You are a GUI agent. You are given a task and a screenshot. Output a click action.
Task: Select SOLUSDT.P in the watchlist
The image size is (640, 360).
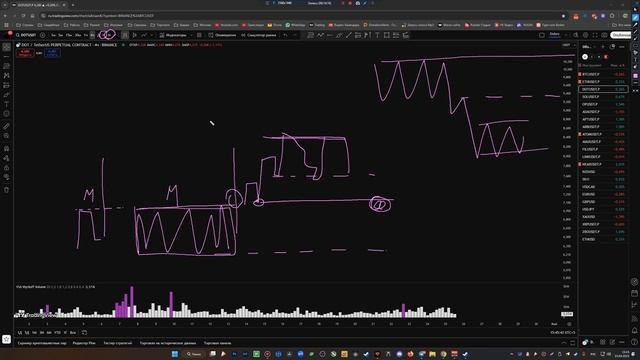coord(603,97)
